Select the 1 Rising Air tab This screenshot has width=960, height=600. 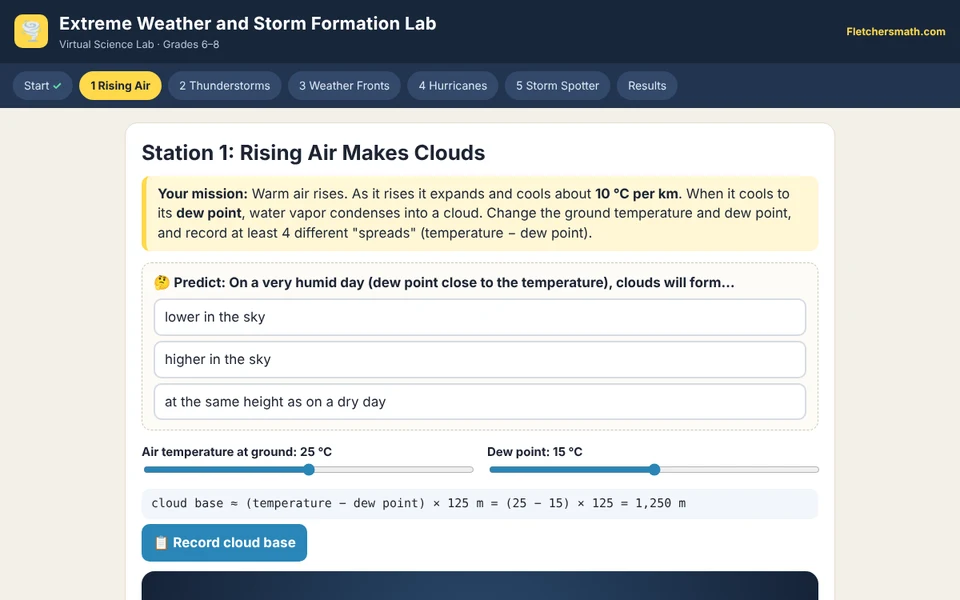pyautogui.click(x=120, y=86)
